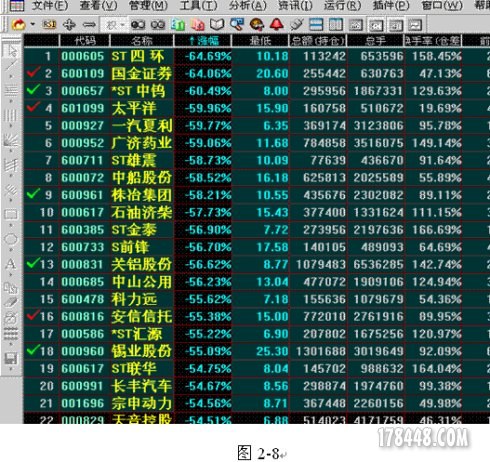490x462 pixels.
Task: Click the red alarm bell icon
Action: tap(276, 24)
